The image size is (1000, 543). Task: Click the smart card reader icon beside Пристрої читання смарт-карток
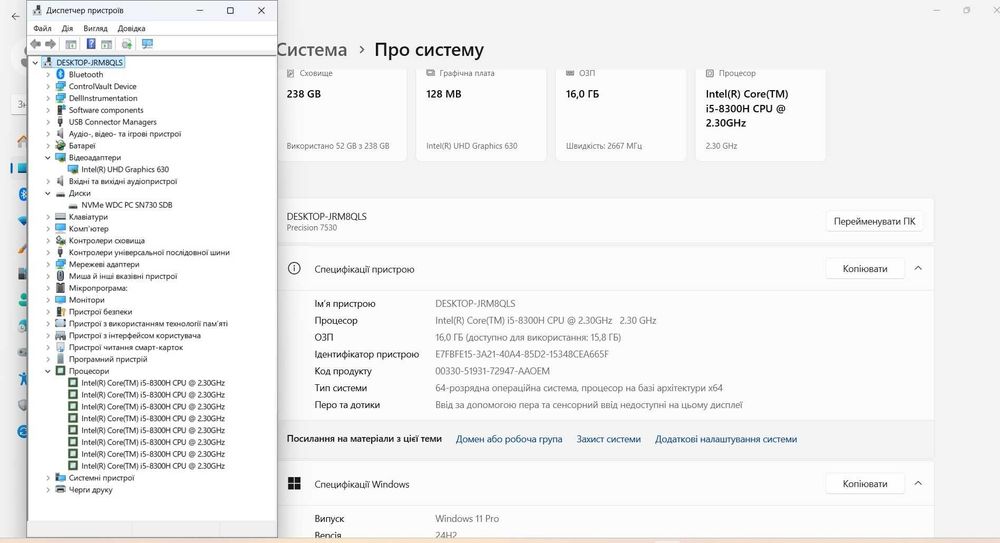coord(61,347)
